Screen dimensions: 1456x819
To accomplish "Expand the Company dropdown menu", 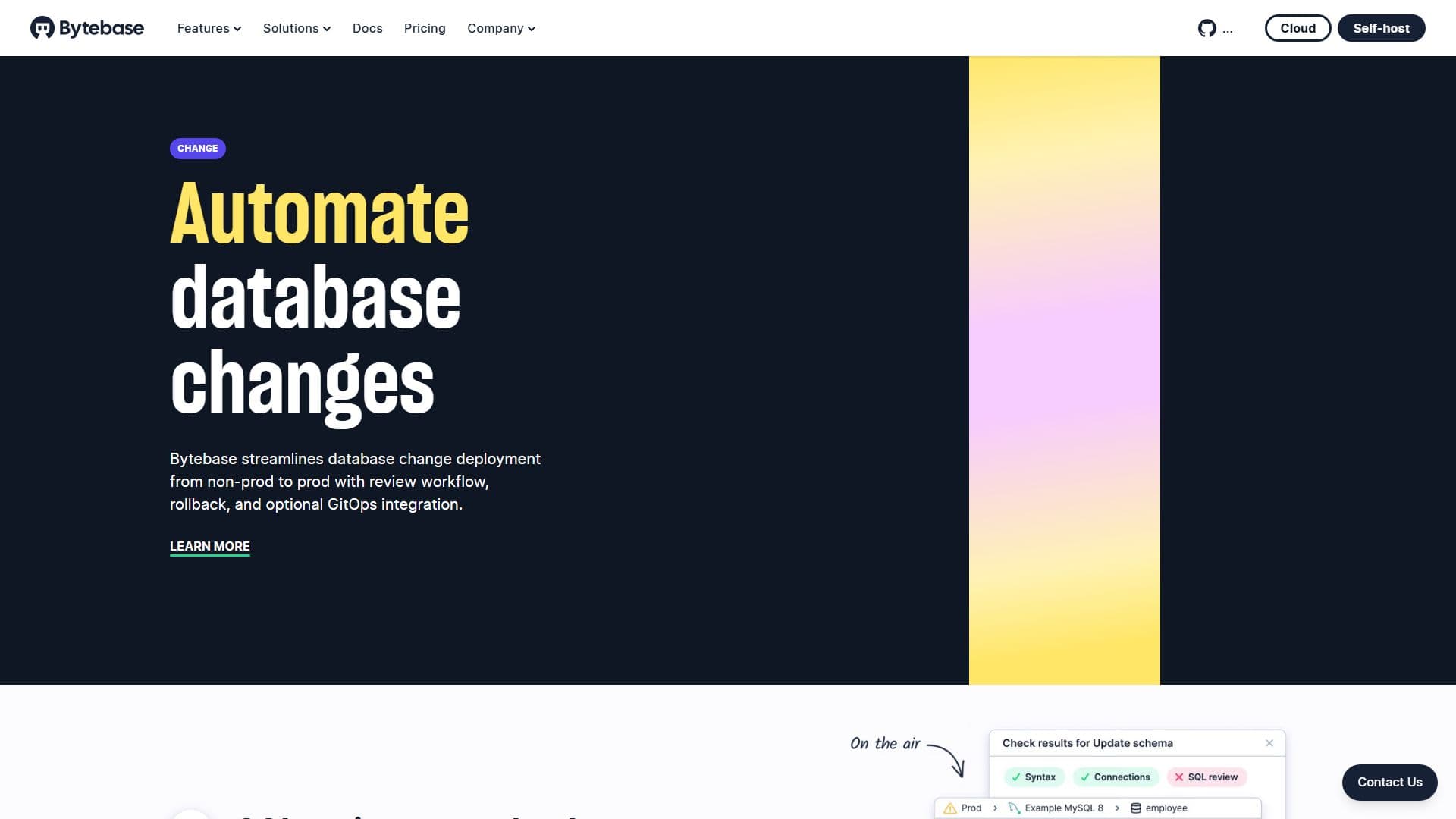I will click(501, 28).
